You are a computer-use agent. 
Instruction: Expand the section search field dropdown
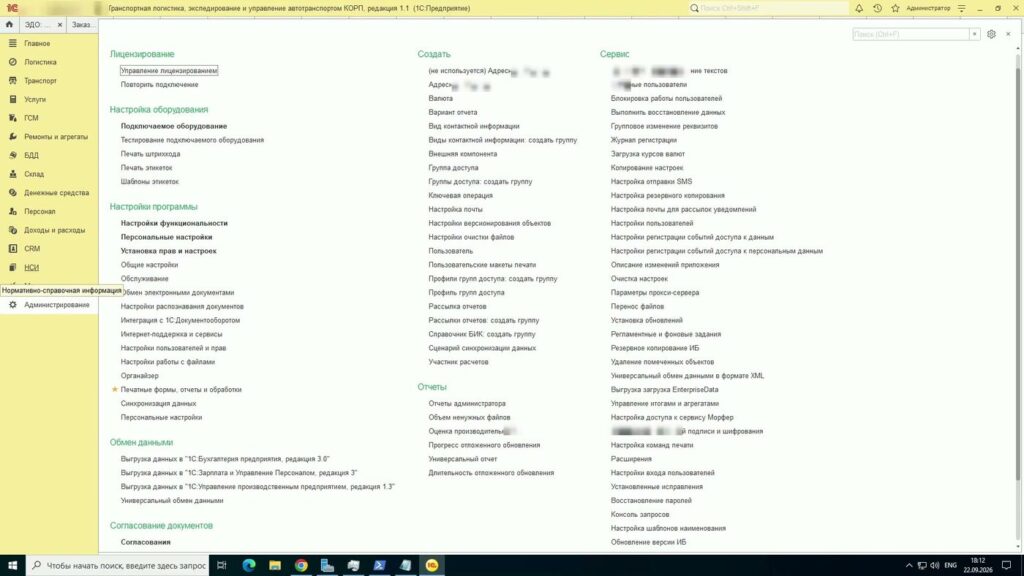(x=974, y=34)
